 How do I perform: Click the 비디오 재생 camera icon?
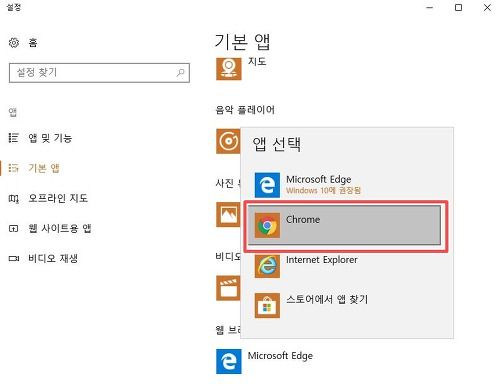pos(14,259)
